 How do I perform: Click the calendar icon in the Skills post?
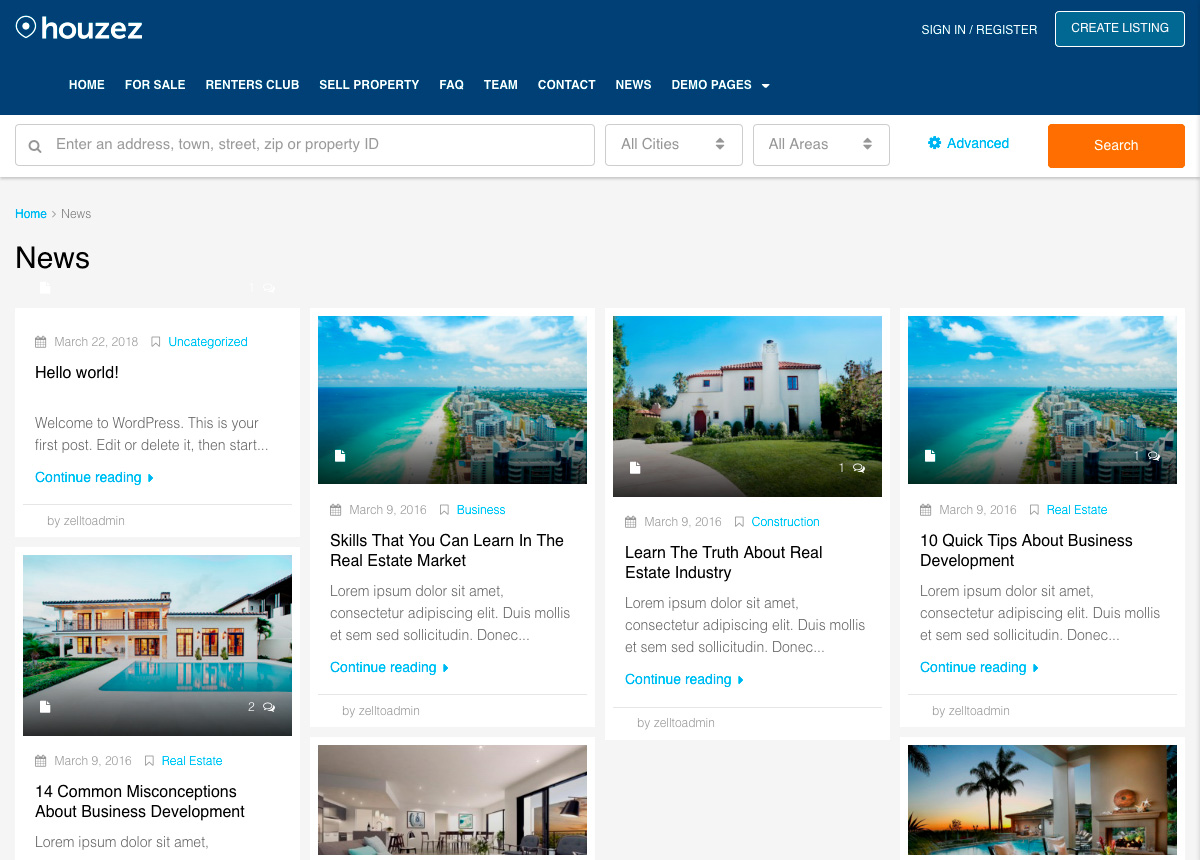point(336,510)
